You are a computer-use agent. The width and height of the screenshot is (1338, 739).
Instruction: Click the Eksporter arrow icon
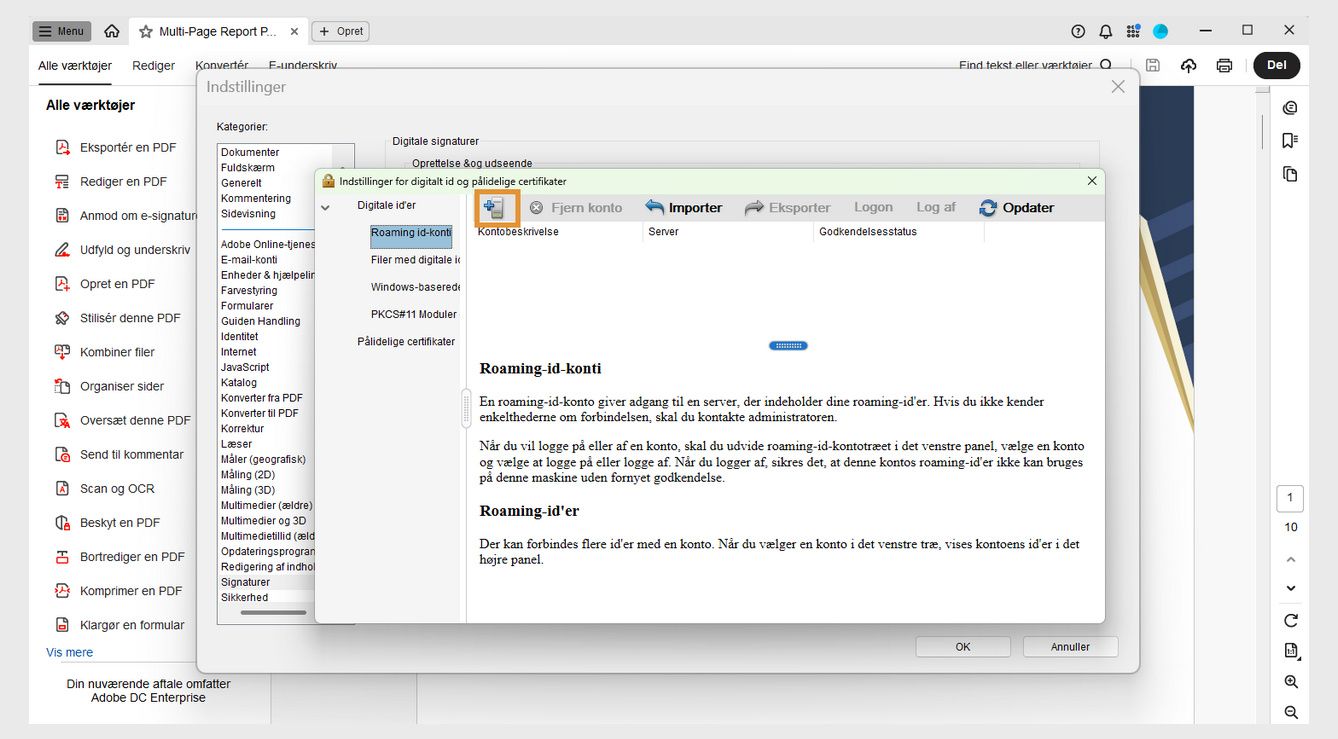click(756, 207)
